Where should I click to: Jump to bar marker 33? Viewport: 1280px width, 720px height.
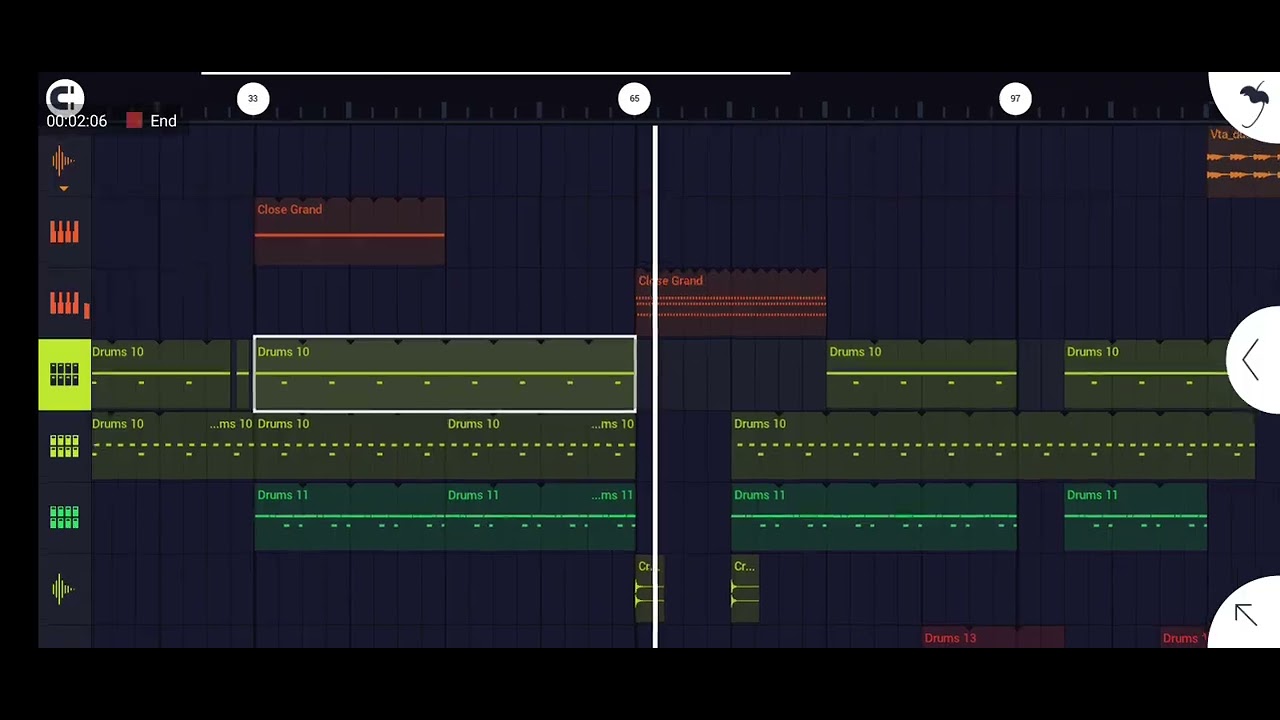click(253, 98)
